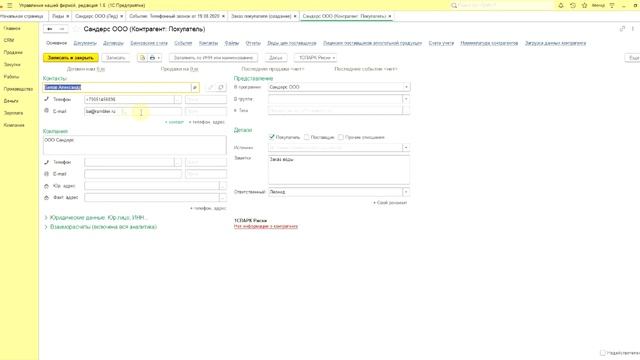Click the Факт. адрес house icon

click(x=47, y=198)
